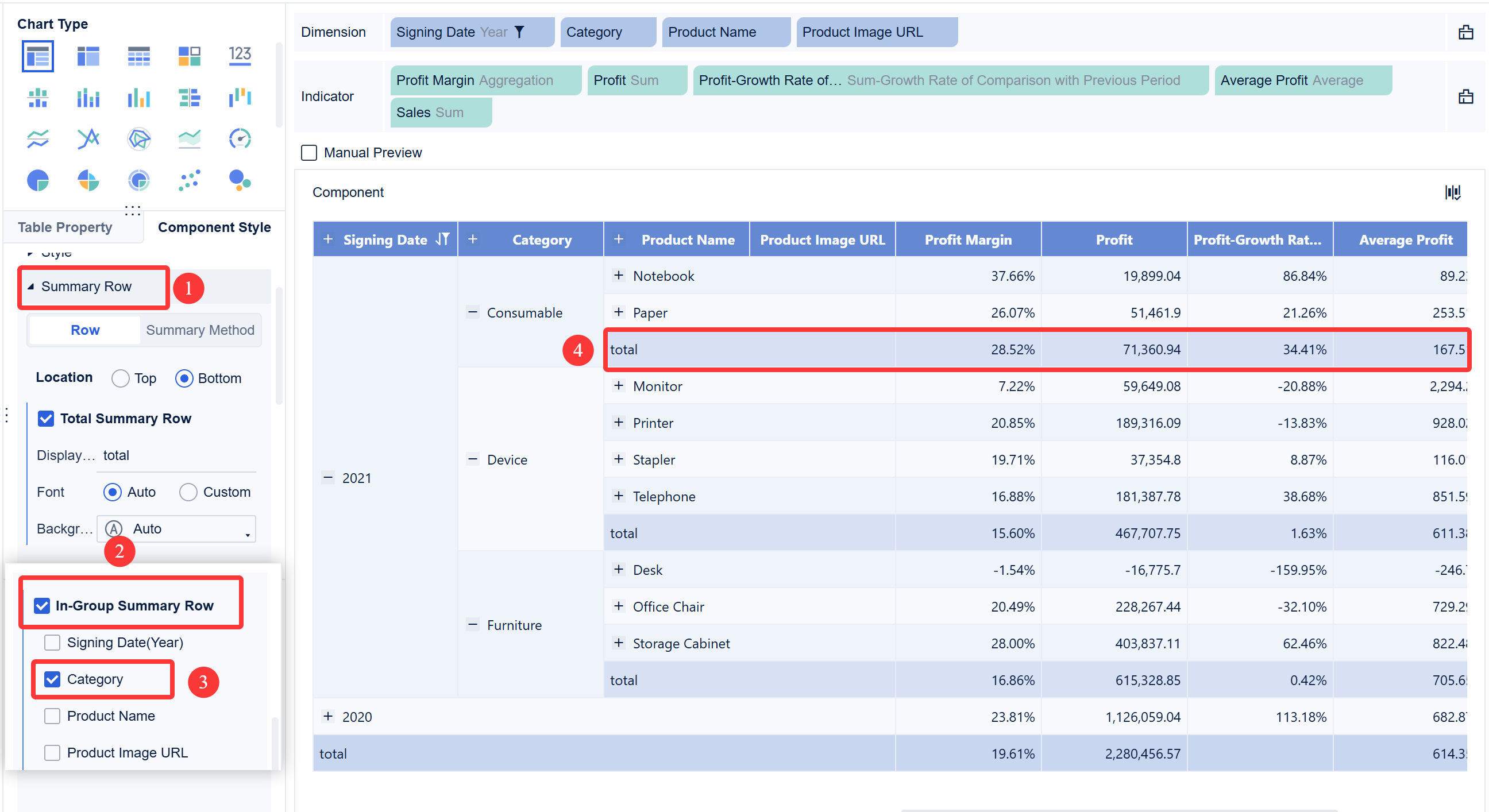
Task: Open Indicator field toolbox icon
Action: coord(1465,96)
